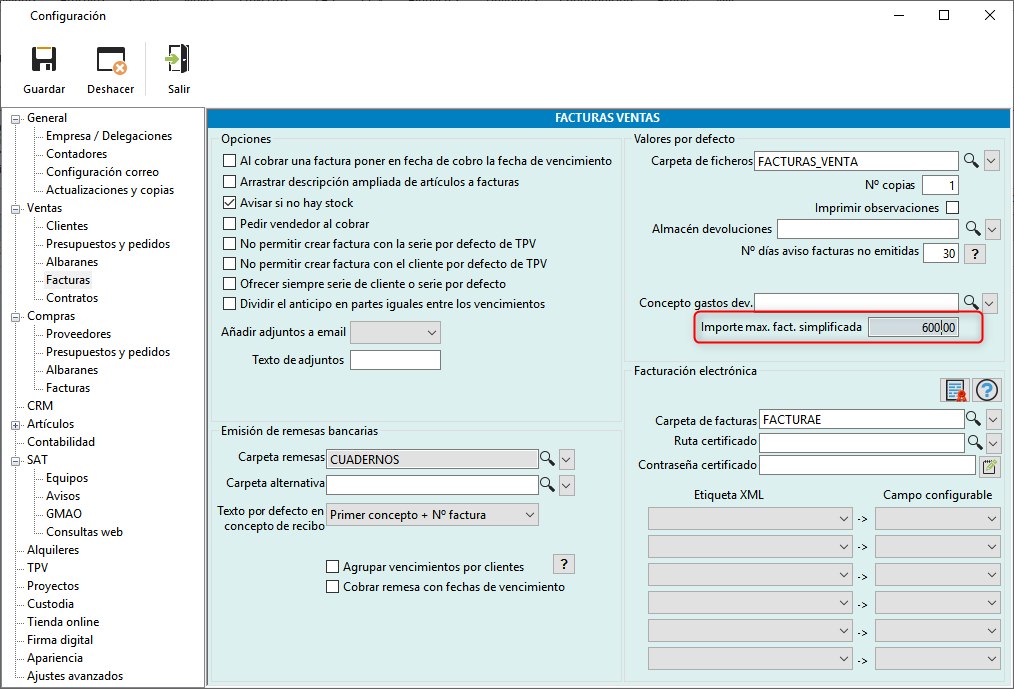1014x689 pixels.
Task: Click Nº días aviso facturas field
Action: 940,253
